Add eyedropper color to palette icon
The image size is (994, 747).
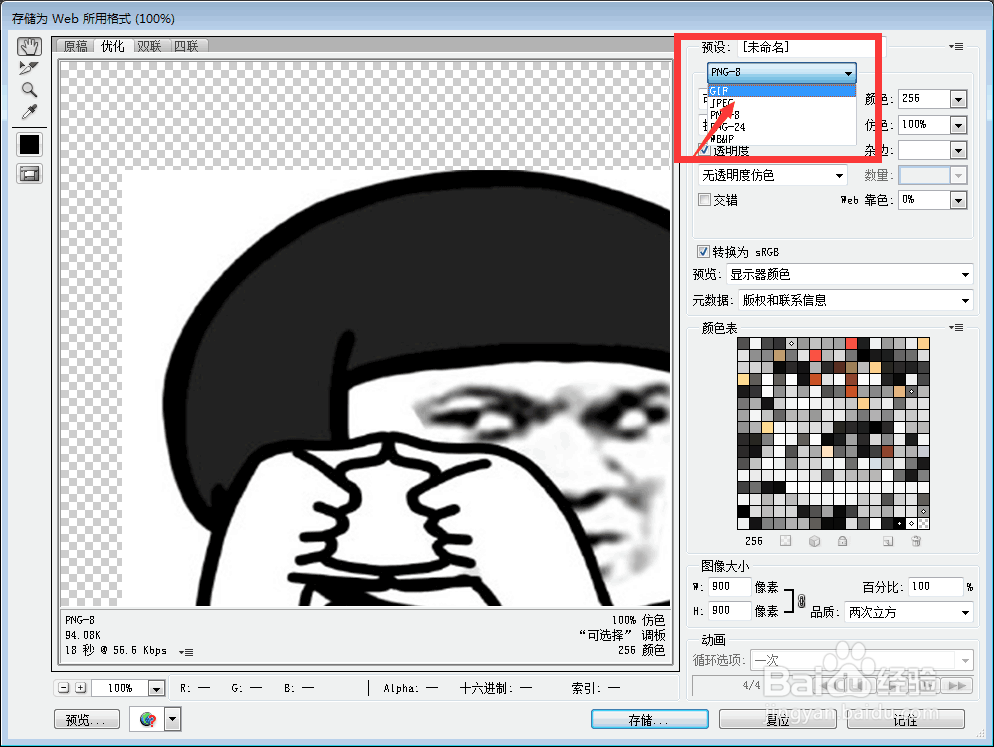pyautogui.click(x=888, y=541)
